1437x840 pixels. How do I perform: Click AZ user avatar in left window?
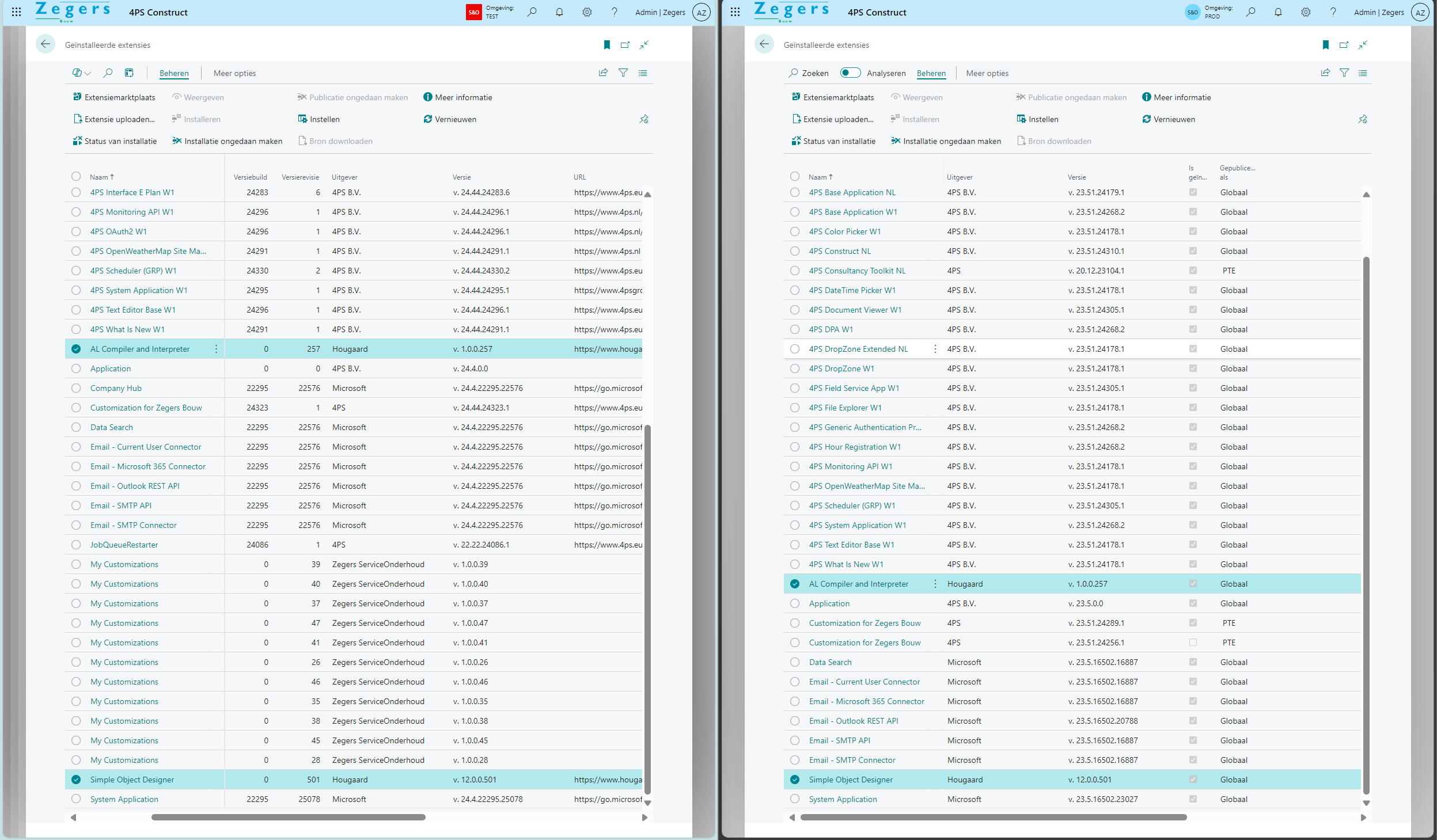click(x=702, y=12)
